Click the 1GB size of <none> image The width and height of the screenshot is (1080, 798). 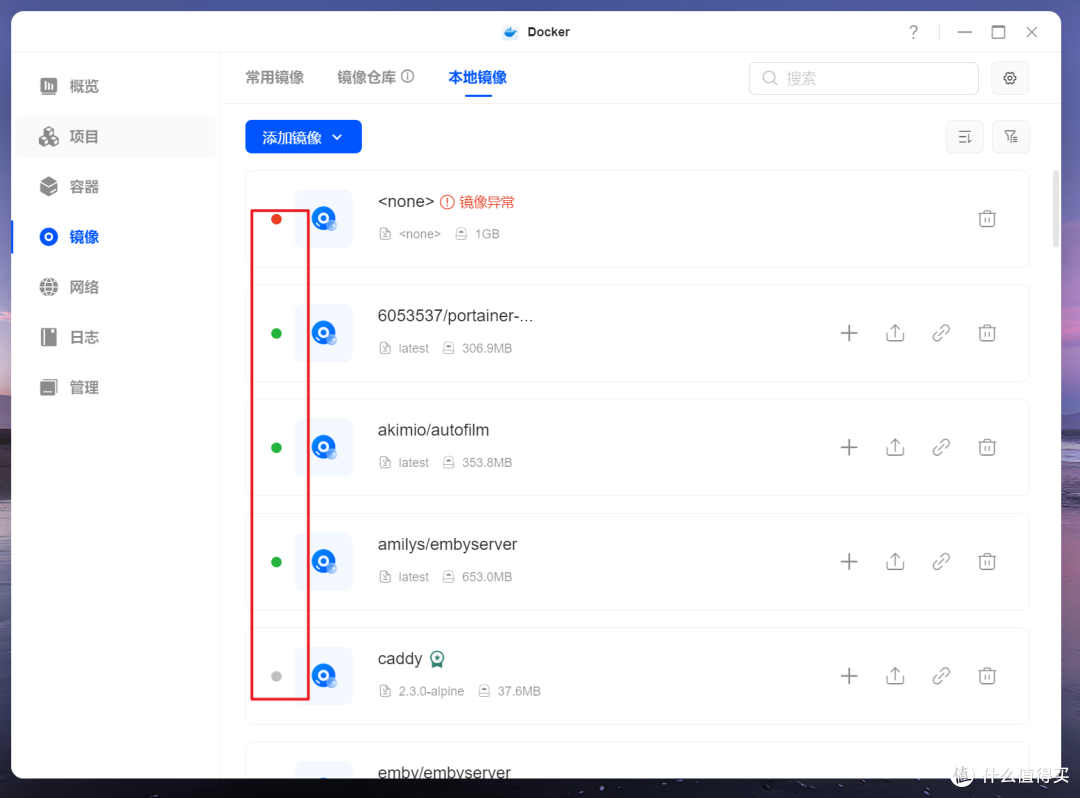click(487, 234)
